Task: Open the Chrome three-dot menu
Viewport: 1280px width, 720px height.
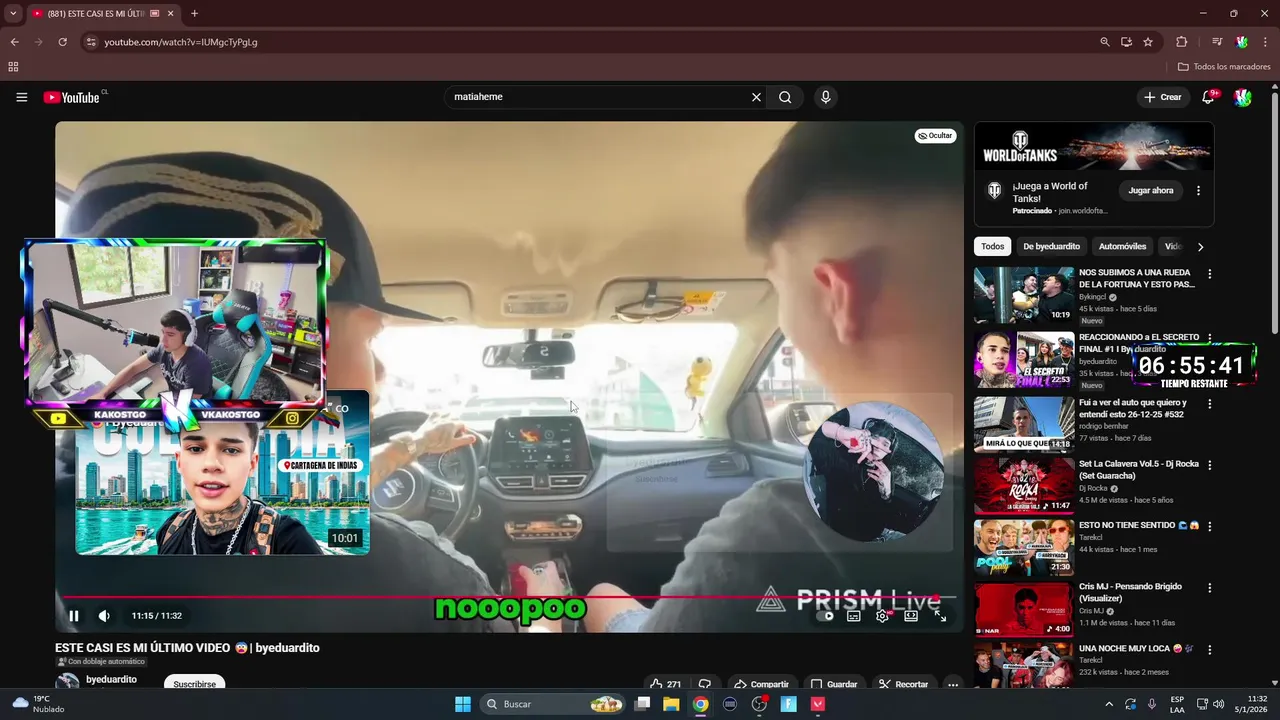Action: pos(1265,42)
